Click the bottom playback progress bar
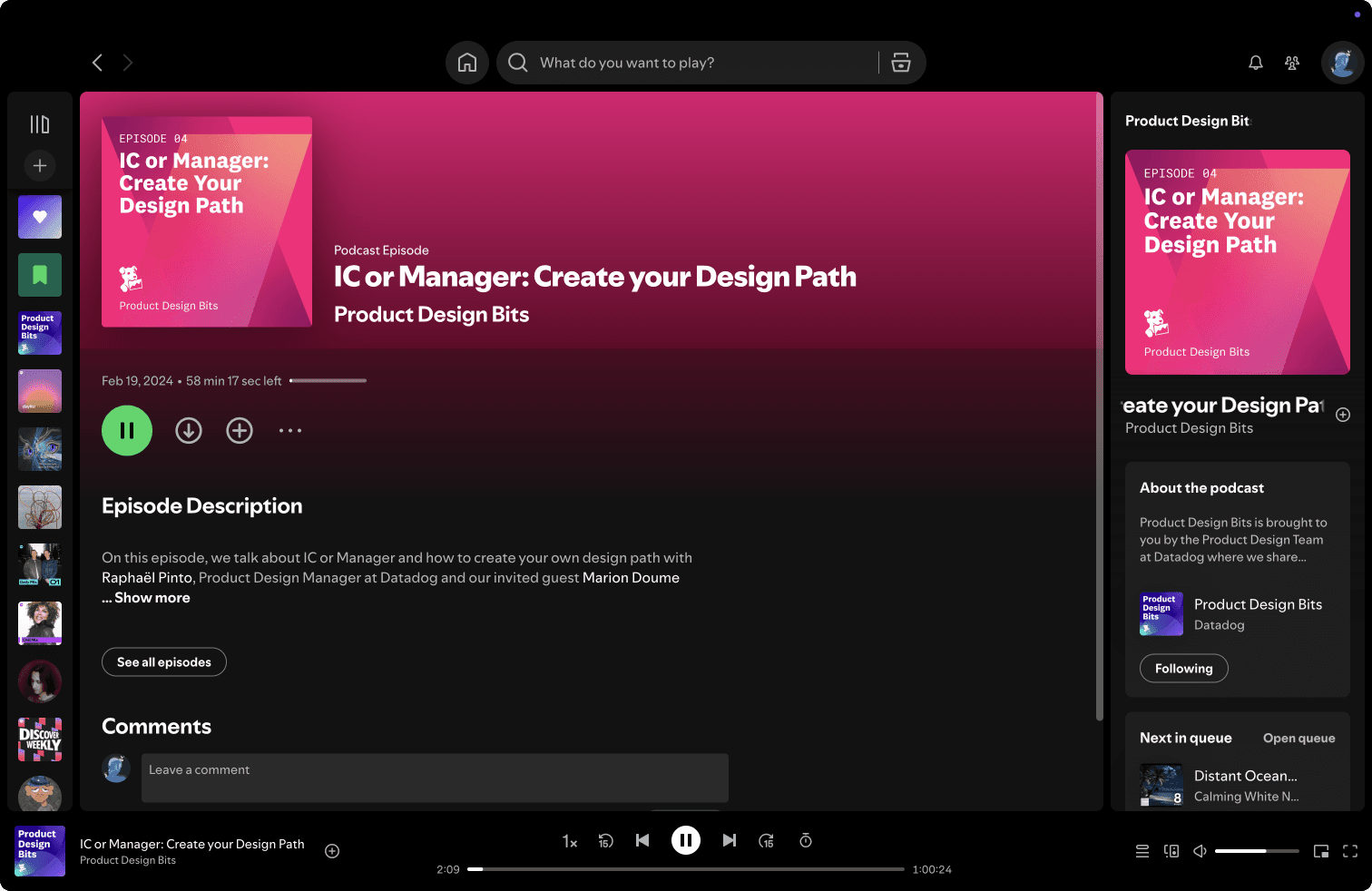This screenshot has width=1372, height=891. pyautogui.click(x=686, y=869)
